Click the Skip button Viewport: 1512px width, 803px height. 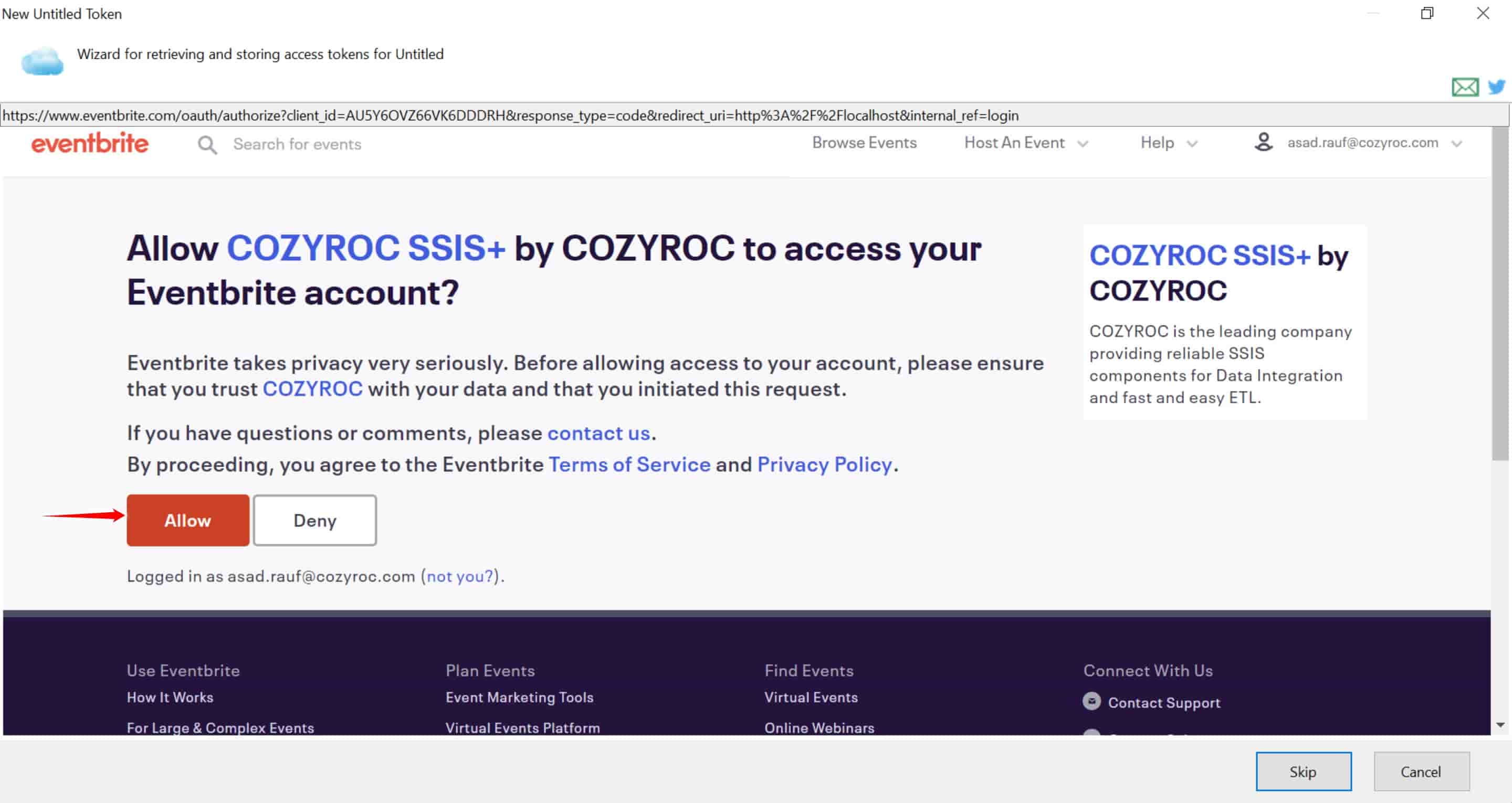point(1303,772)
